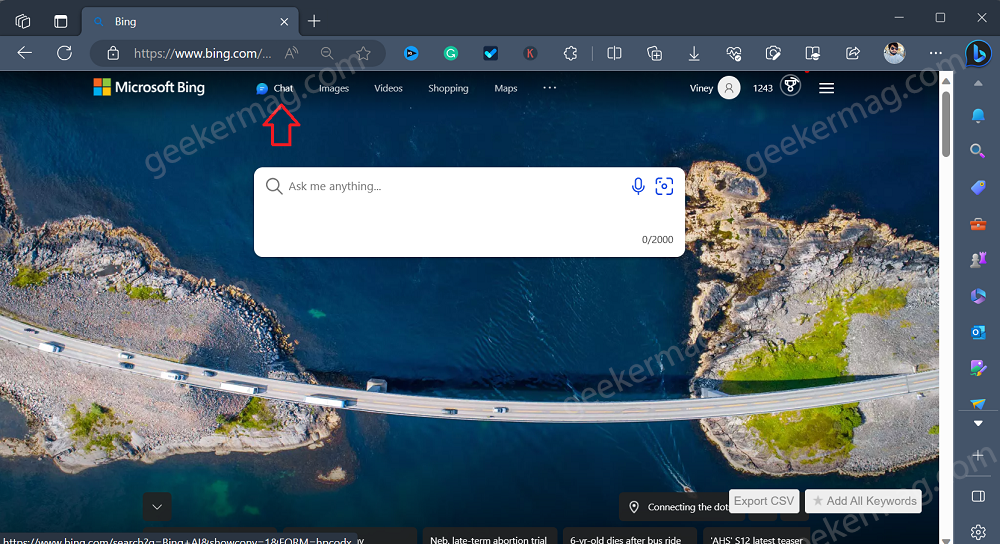This screenshot has height=544, width=1000.
Task: Open the Bing hamburger settings menu
Action: tap(827, 88)
